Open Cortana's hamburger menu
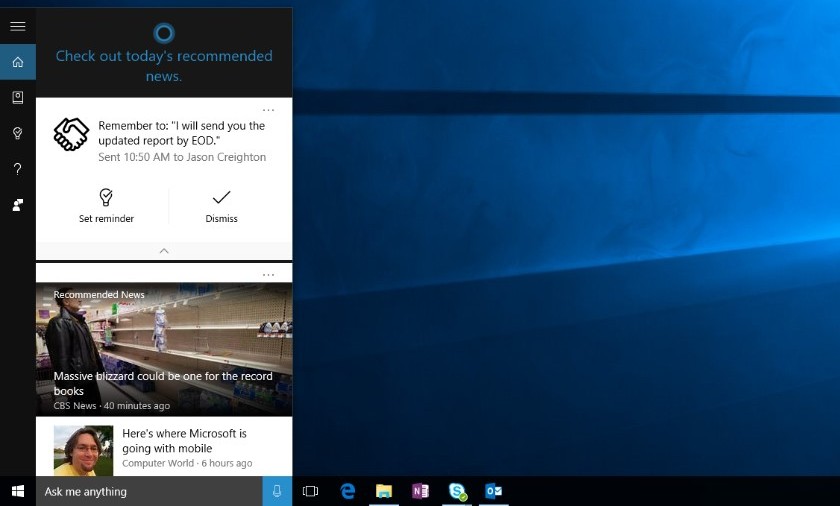This screenshot has height=506, width=840. click(x=18, y=26)
